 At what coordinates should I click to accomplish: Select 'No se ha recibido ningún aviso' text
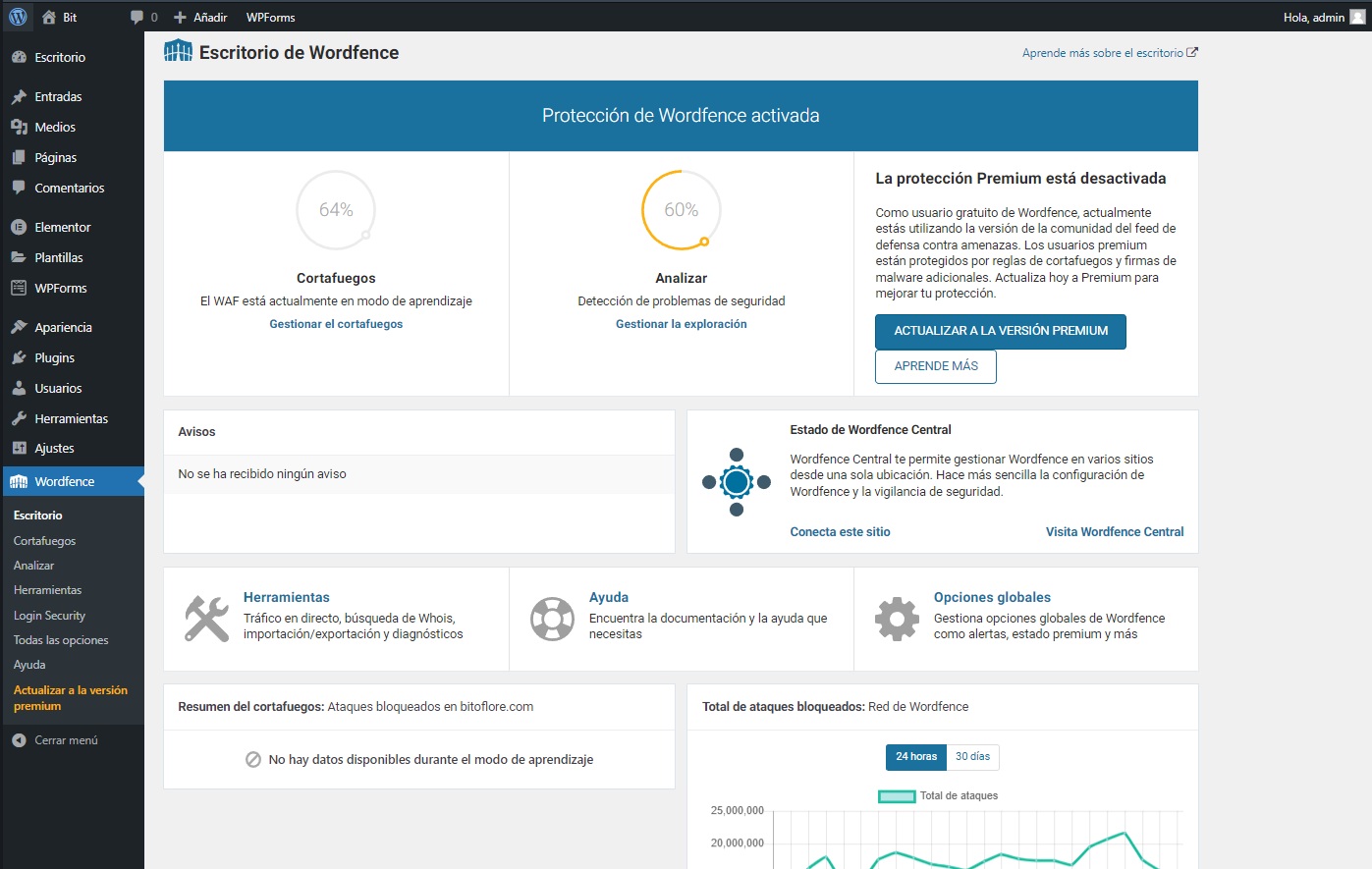(262, 474)
